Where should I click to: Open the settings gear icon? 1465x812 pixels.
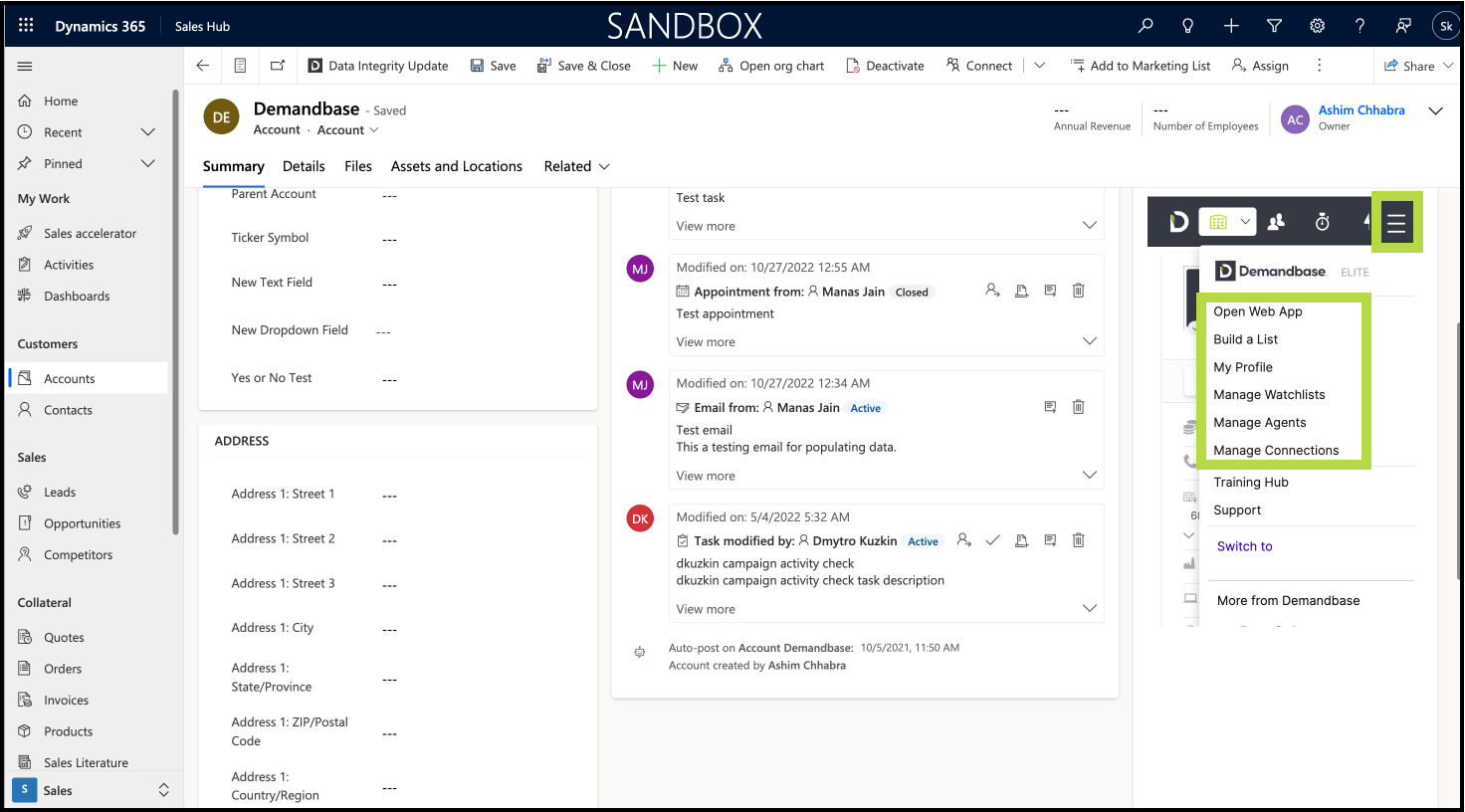1317,26
